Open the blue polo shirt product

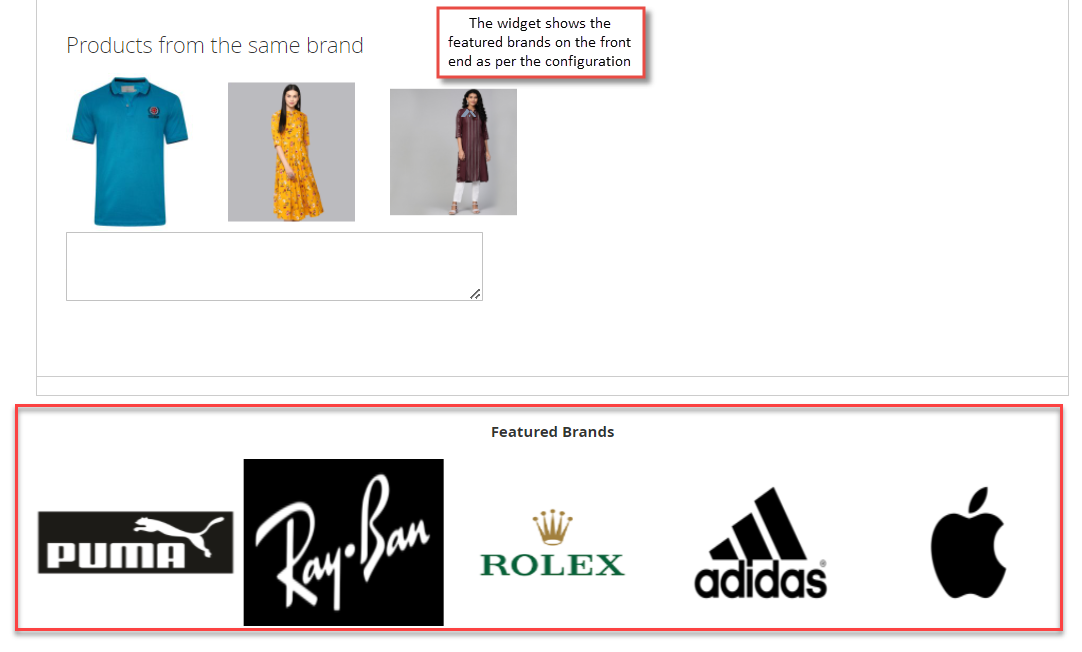(x=130, y=151)
